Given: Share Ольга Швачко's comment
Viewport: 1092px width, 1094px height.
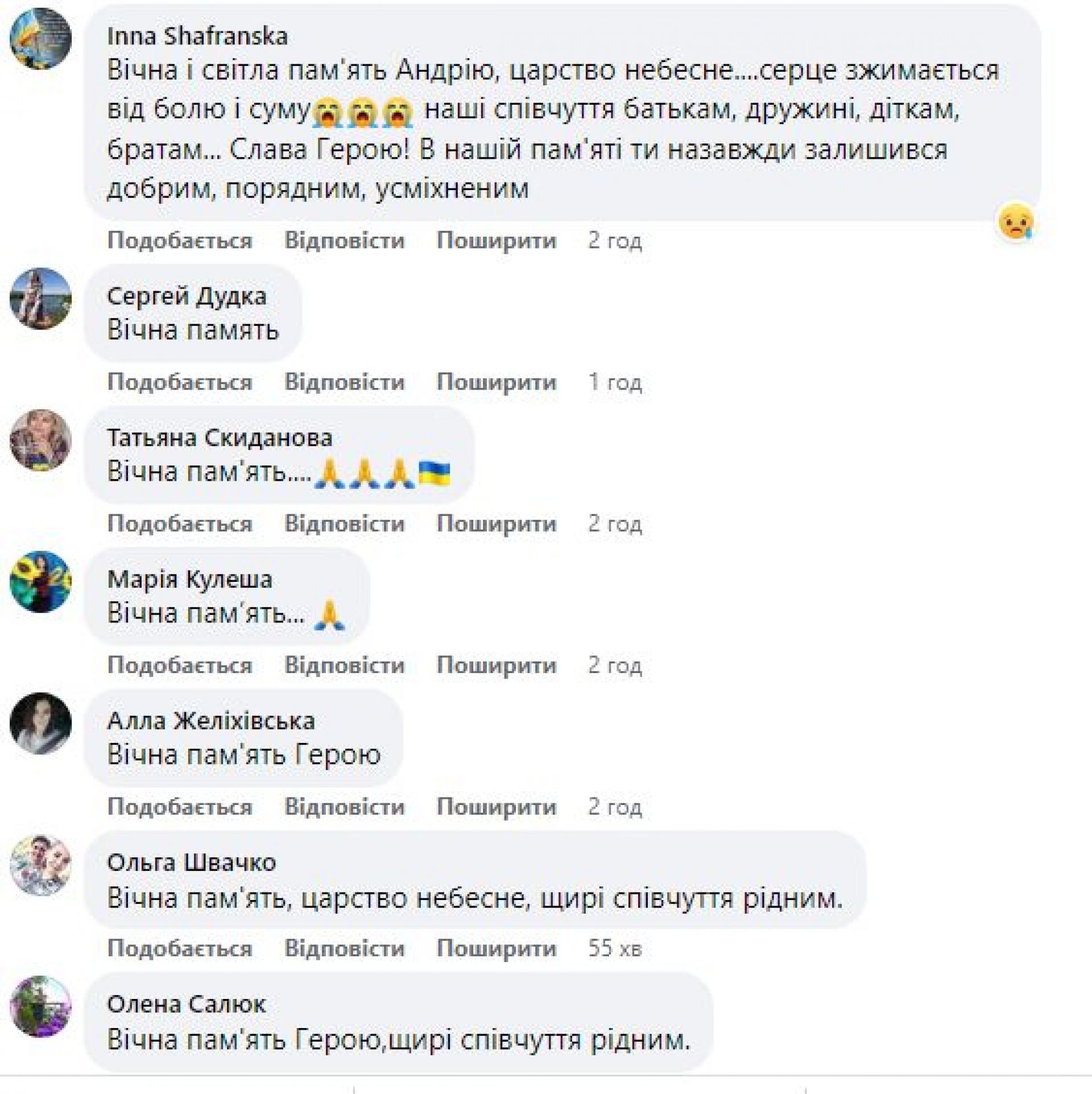Looking at the screenshot, I should pyautogui.click(x=496, y=949).
